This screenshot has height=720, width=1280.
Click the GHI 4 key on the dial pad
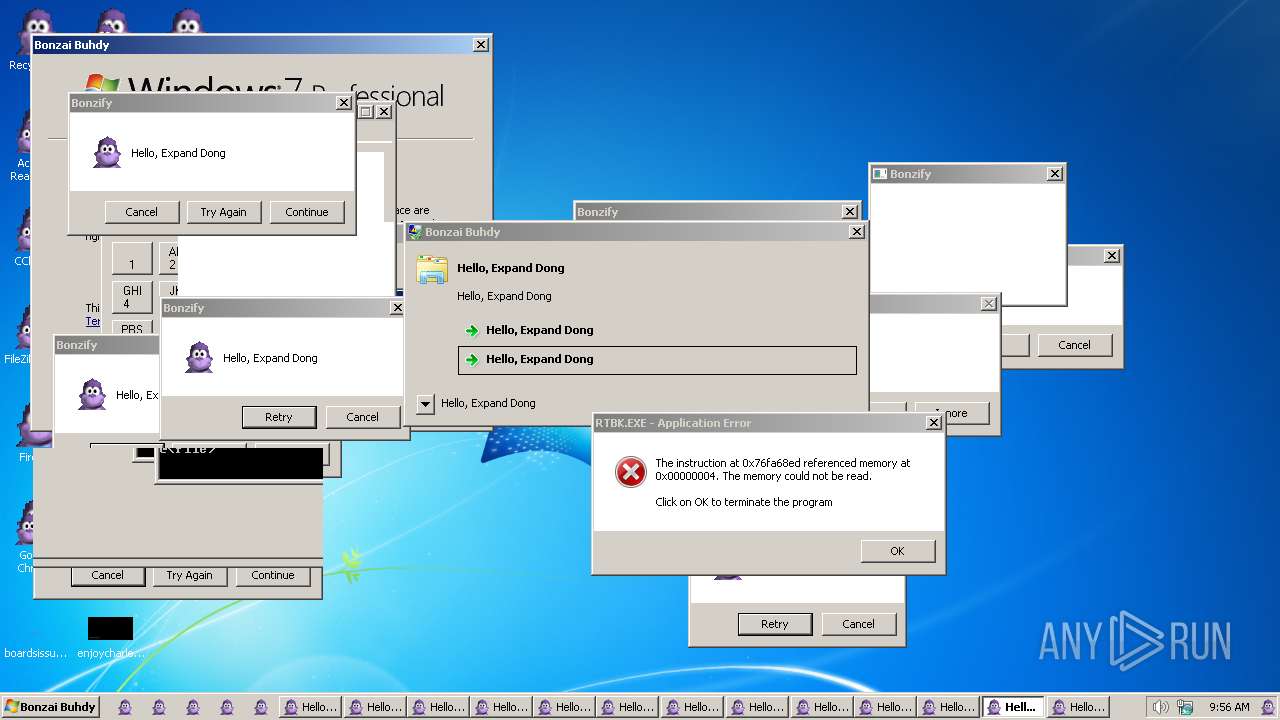(132, 297)
